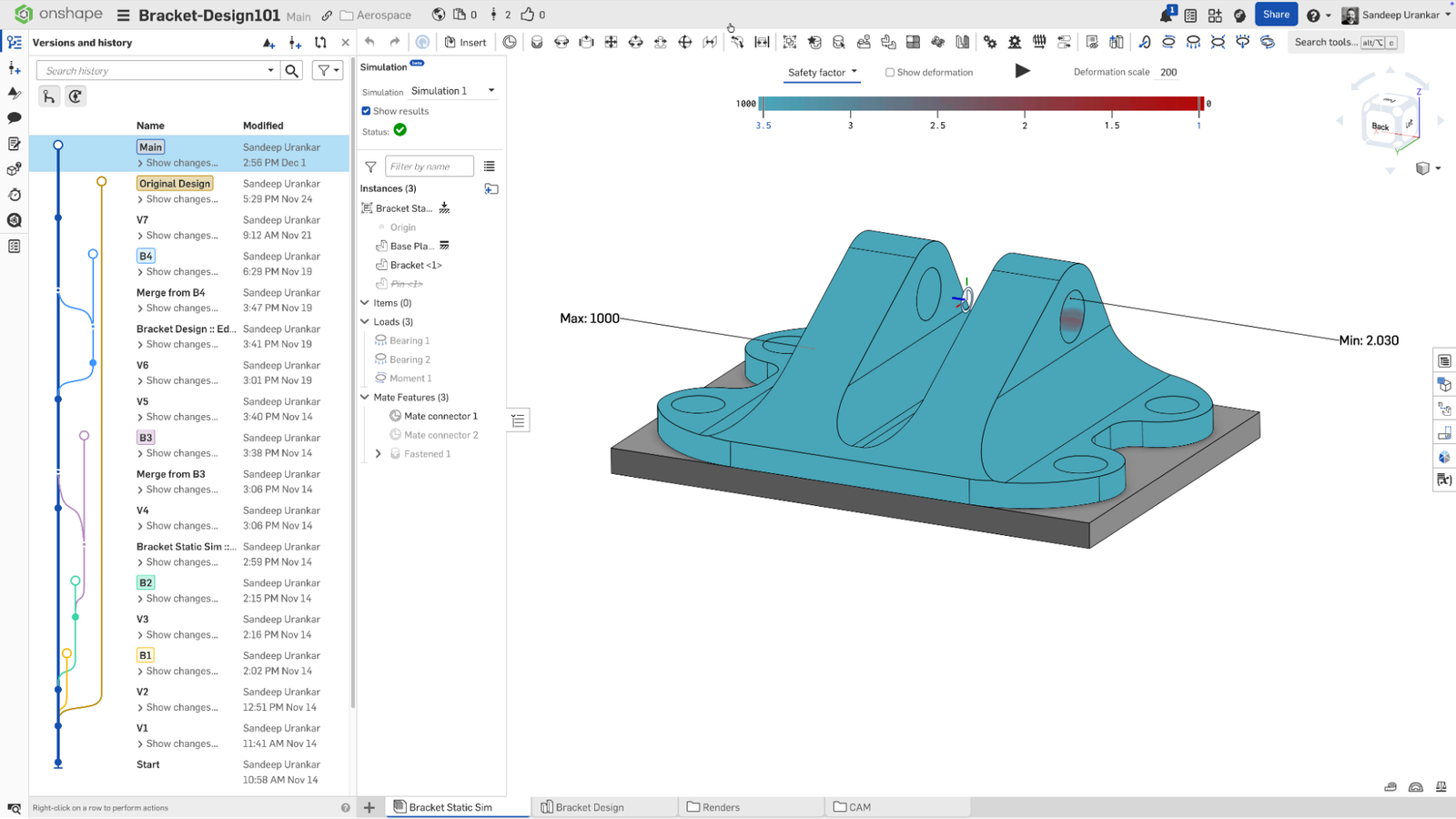Viewport: 1456px width, 819px height.
Task: Open the filter icon in the Simulation panel
Action: click(x=370, y=166)
